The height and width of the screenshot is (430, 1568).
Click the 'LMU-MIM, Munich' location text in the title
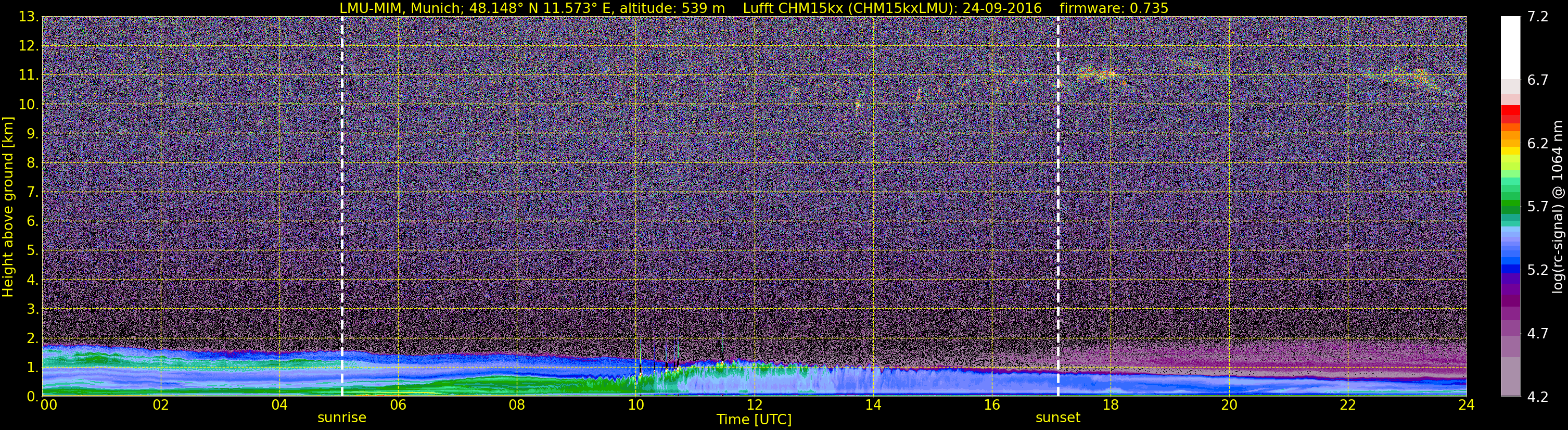coord(400,8)
